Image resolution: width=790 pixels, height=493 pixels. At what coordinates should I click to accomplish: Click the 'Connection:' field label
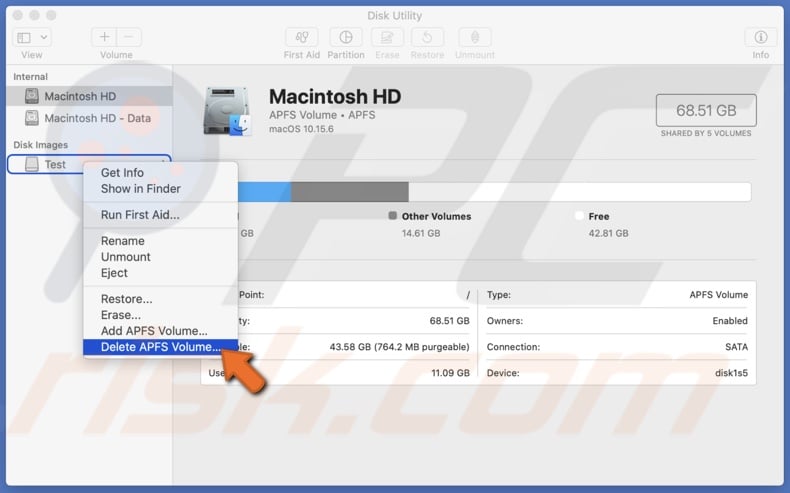[x=513, y=347]
